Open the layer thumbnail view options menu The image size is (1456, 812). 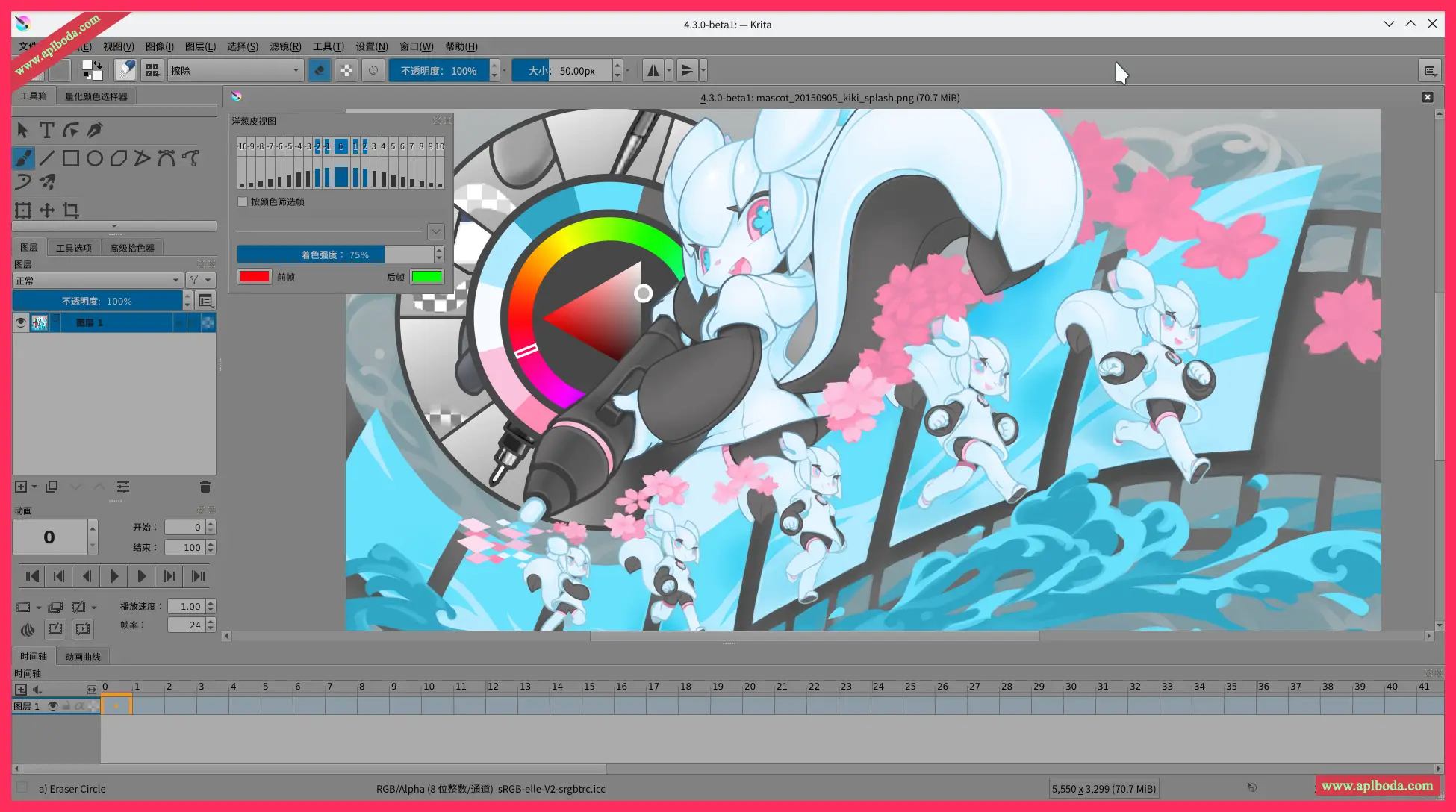205,301
